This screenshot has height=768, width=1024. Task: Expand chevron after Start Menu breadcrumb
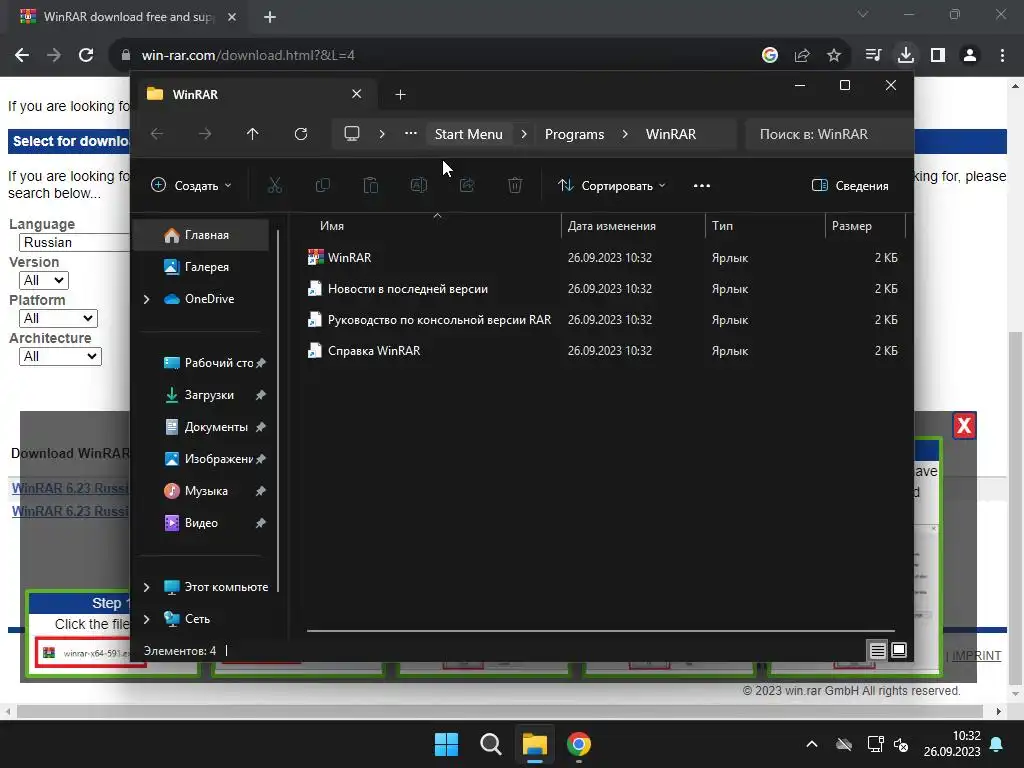tap(524, 134)
